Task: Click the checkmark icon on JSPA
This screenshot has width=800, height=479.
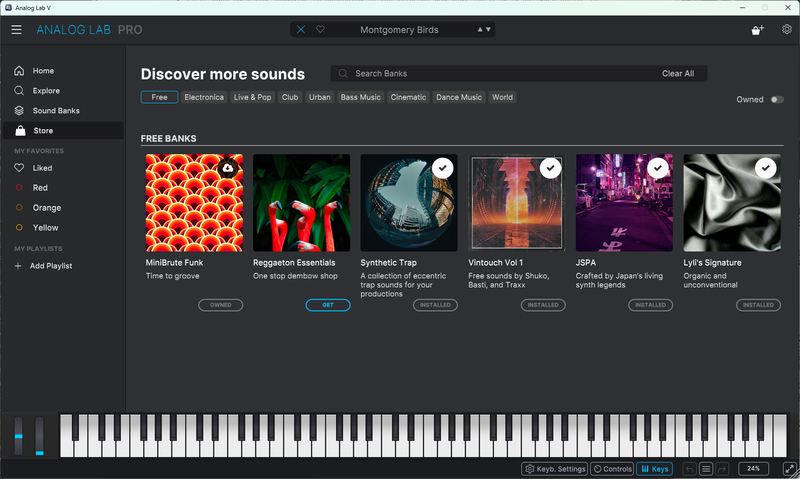Action: click(658, 168)
